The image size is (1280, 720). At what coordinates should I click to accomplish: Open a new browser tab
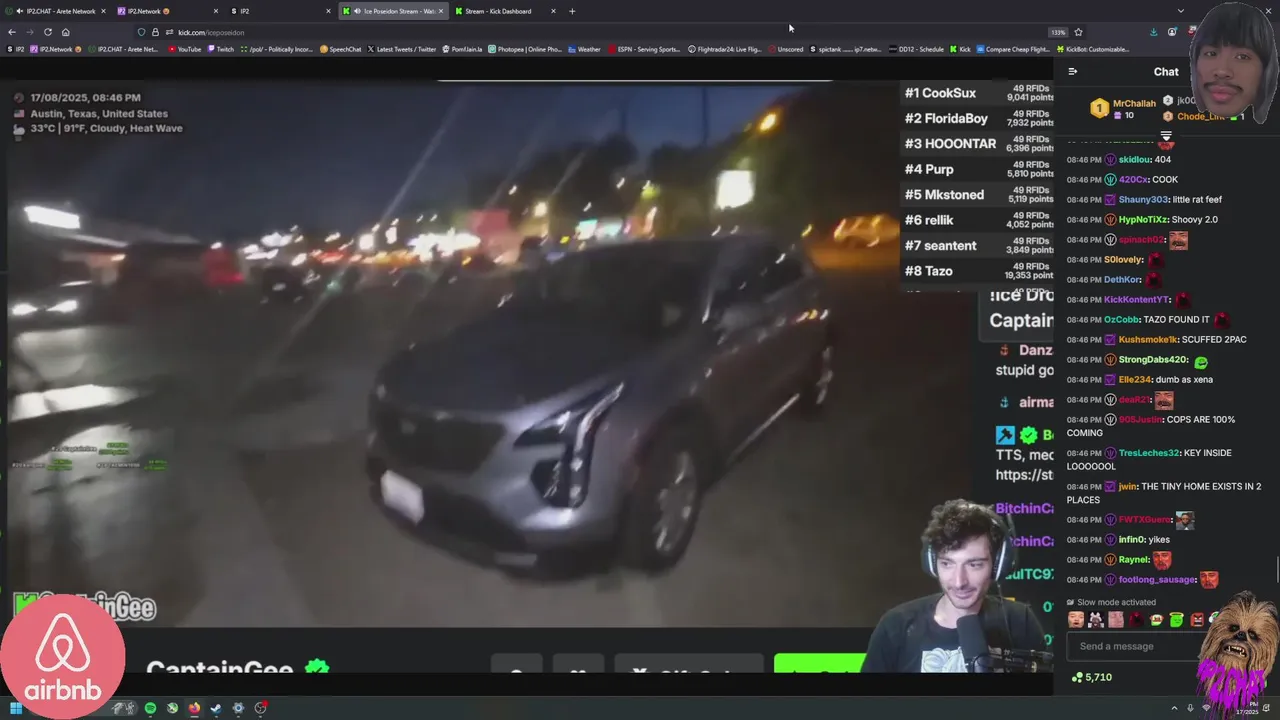point(572,11)
